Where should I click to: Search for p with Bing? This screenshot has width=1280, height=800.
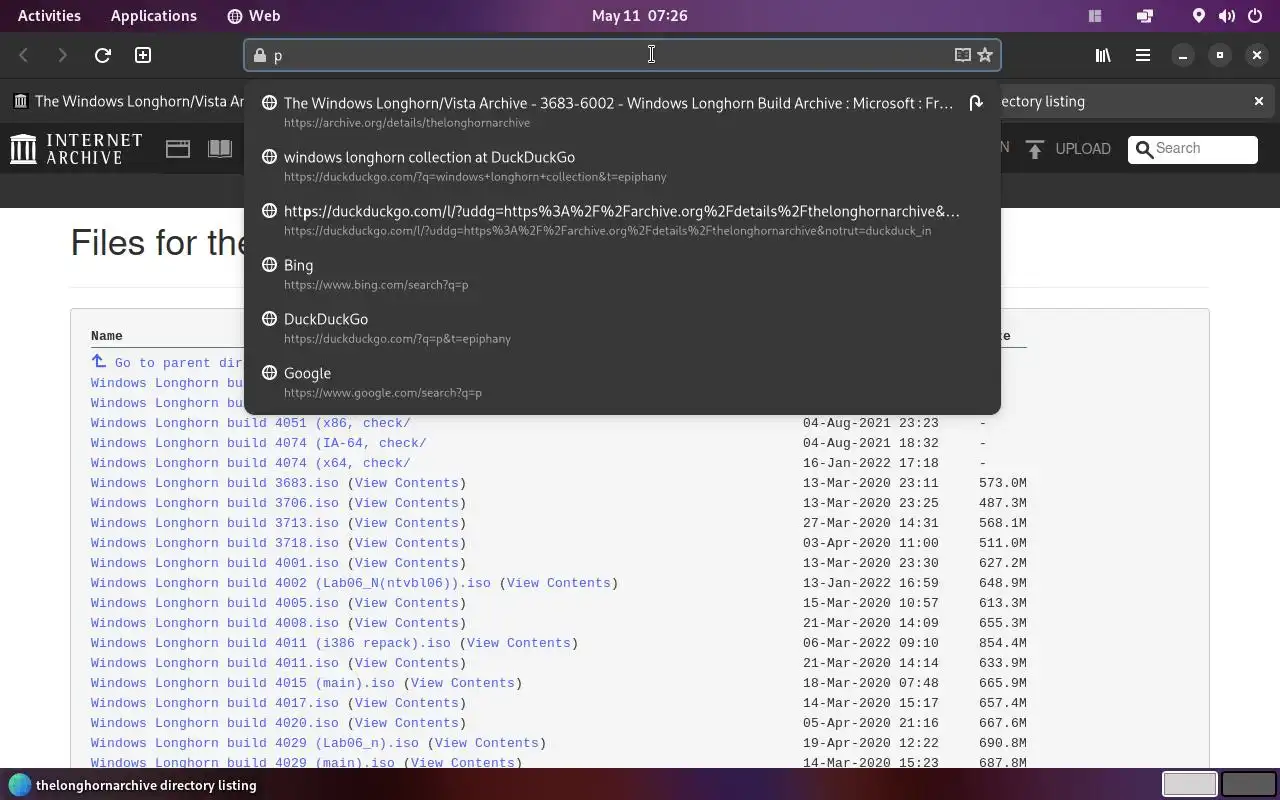[x=622, y=274]
